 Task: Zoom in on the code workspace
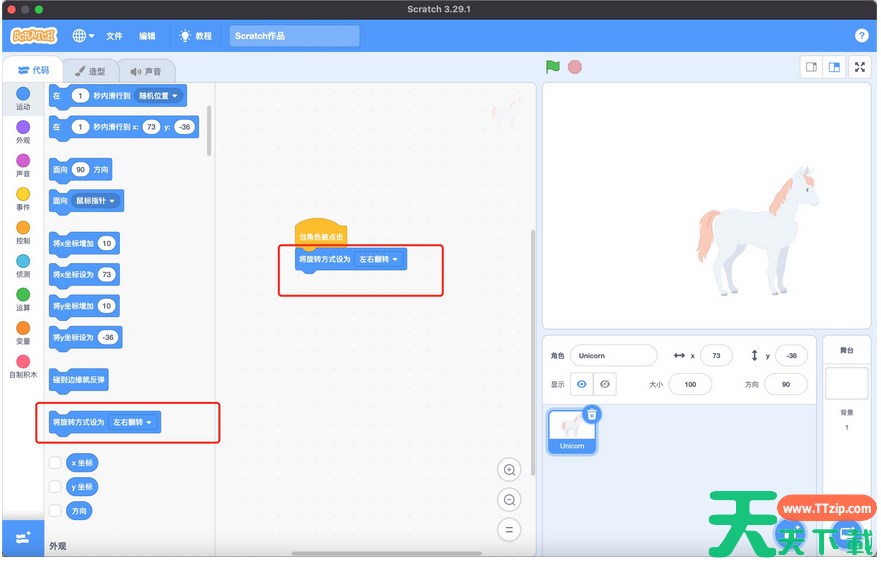click(x=510, y=470)
